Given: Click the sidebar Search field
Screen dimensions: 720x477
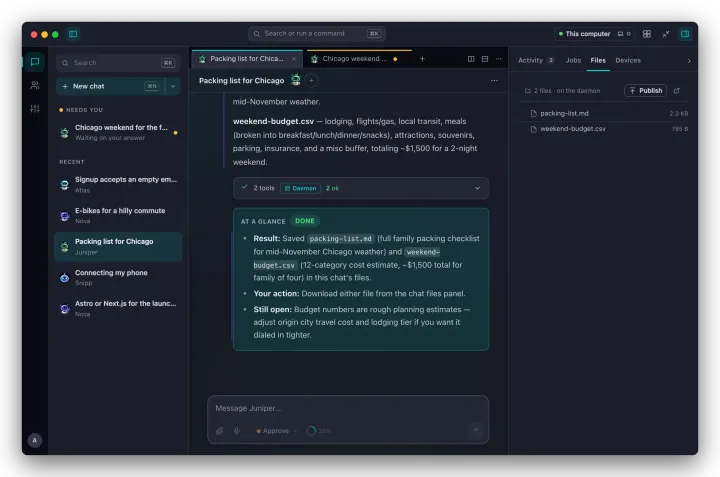Looking at the screenshot, I should [118, 63].
